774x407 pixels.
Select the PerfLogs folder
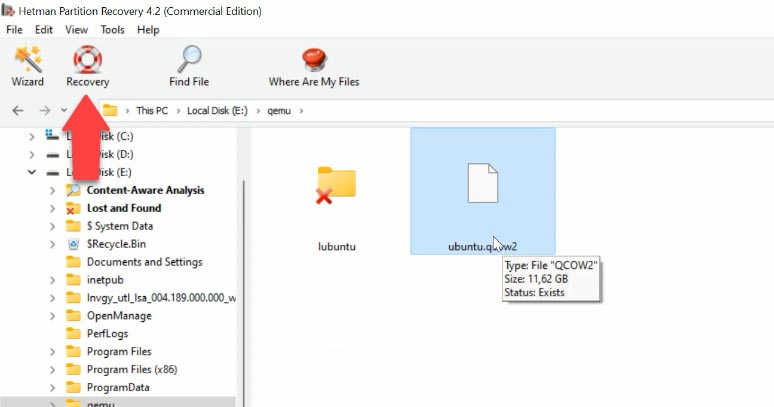click(108, 333)
